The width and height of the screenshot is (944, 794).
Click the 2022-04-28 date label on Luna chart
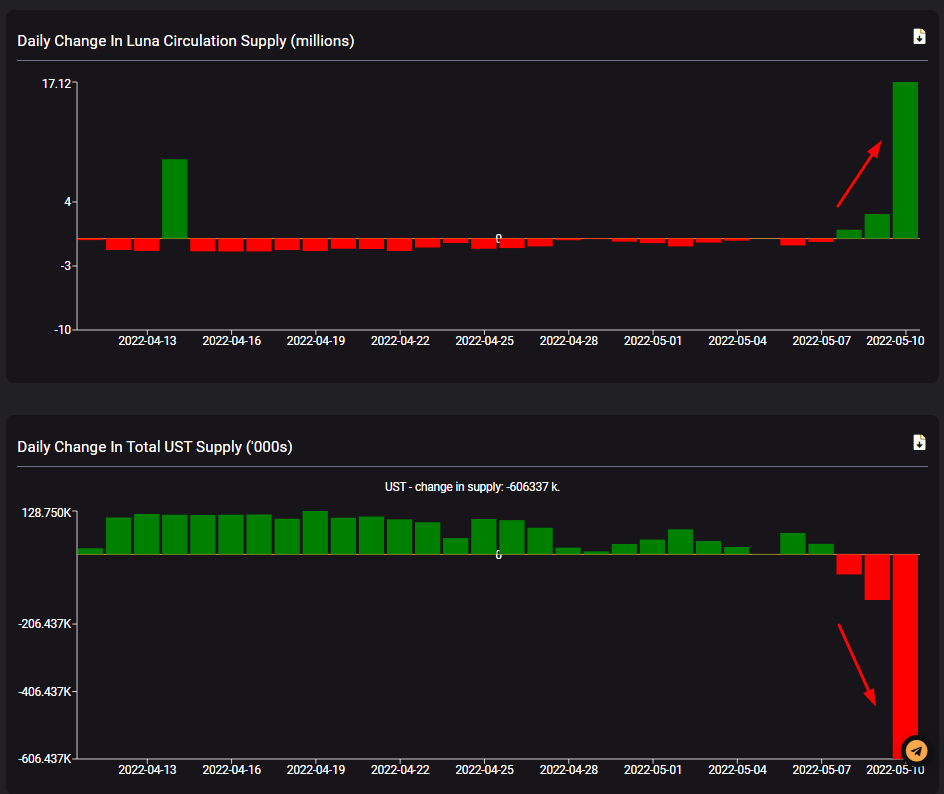569,341
